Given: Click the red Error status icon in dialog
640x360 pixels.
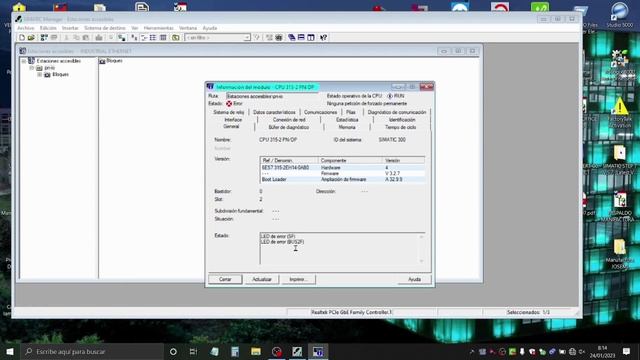Looking at the screenshot, I should [229, 104].
